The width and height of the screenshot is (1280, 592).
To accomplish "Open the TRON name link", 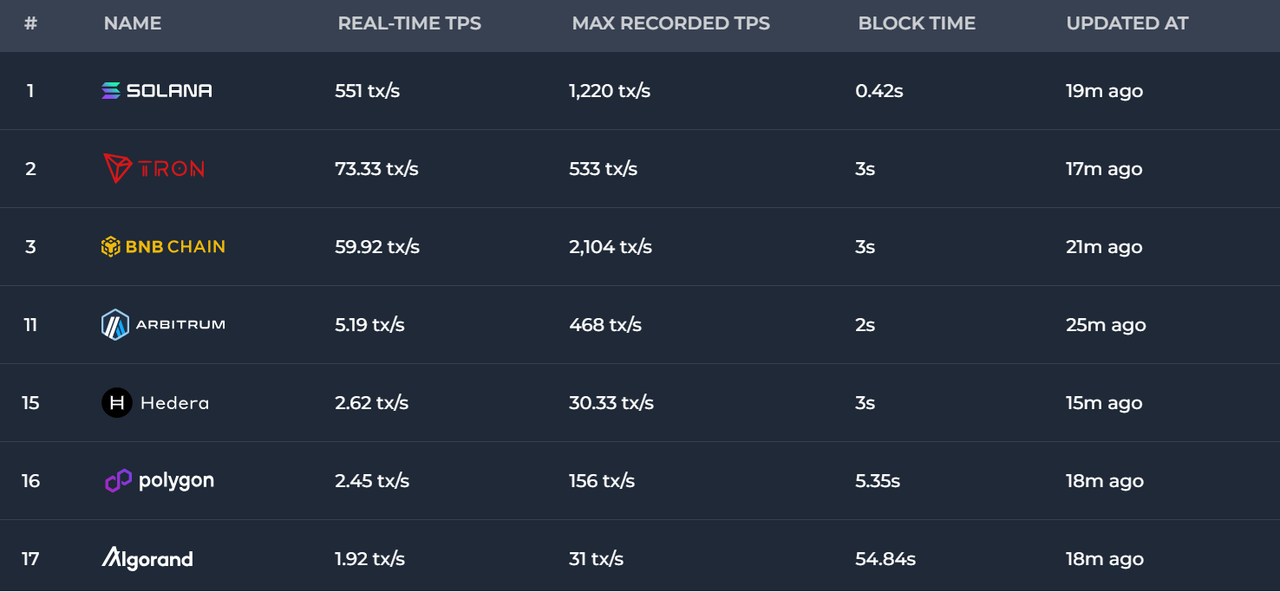I will [x=172, y=169].
